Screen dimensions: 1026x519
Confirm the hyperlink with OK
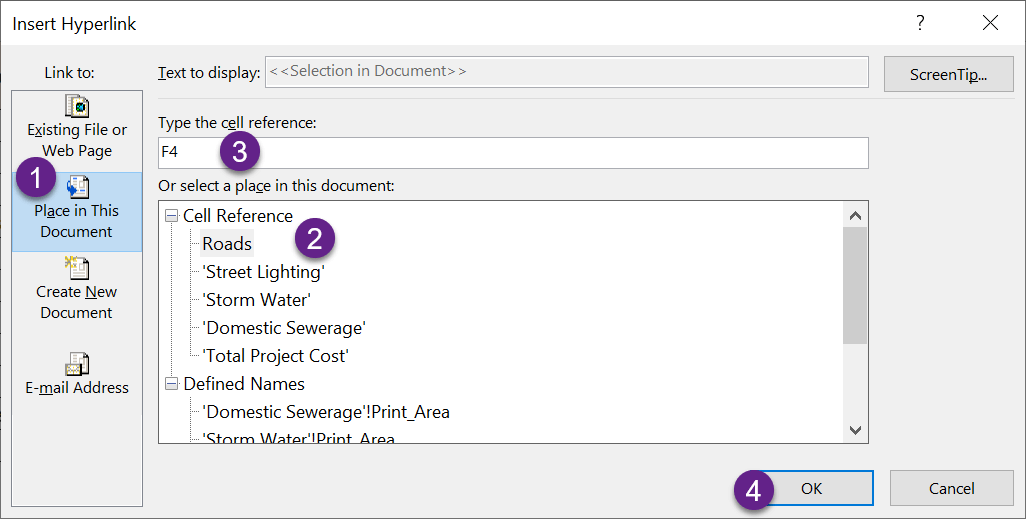coord(811,488)
